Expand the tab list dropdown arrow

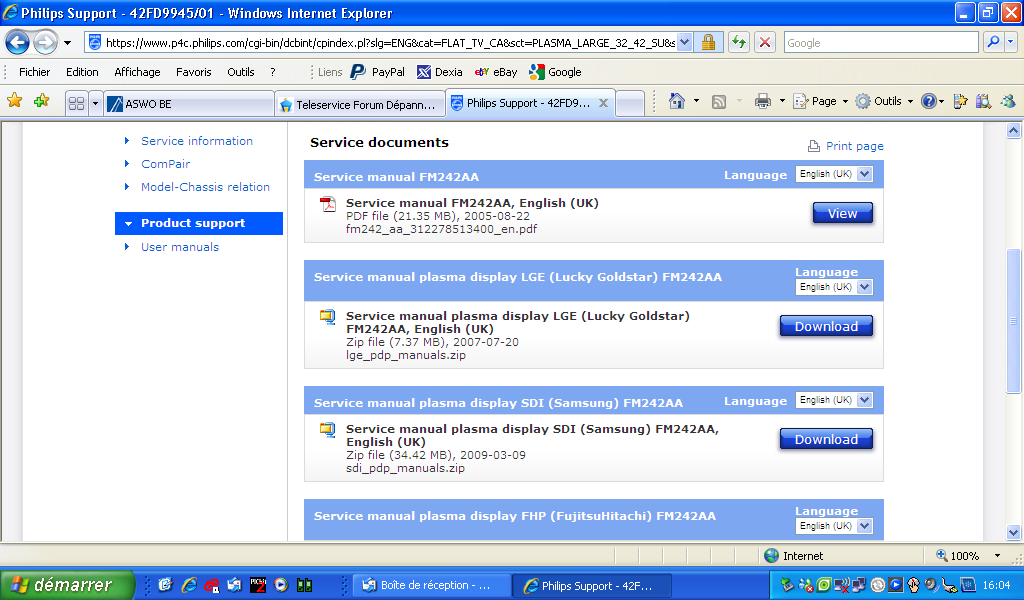[95, 103]
